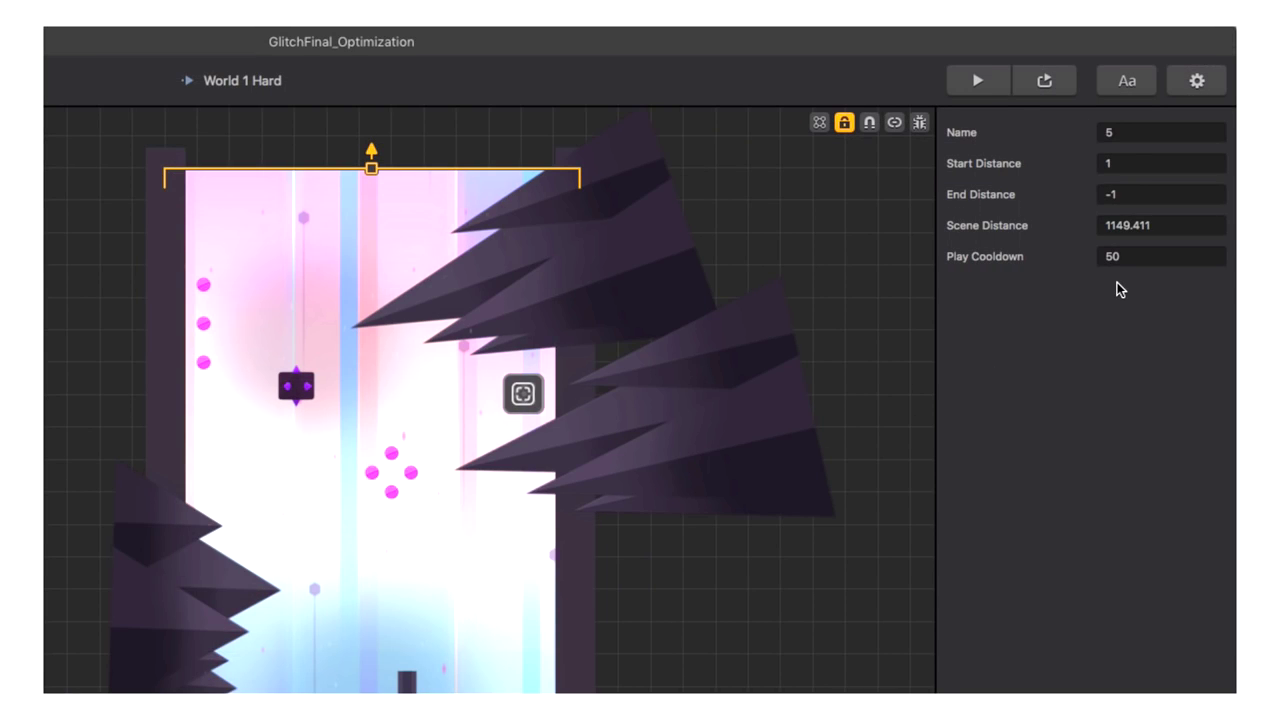This screenshot has height=720, width=1280.
Task: Toggle the yellow lock button
Action: tap(845, 123)
